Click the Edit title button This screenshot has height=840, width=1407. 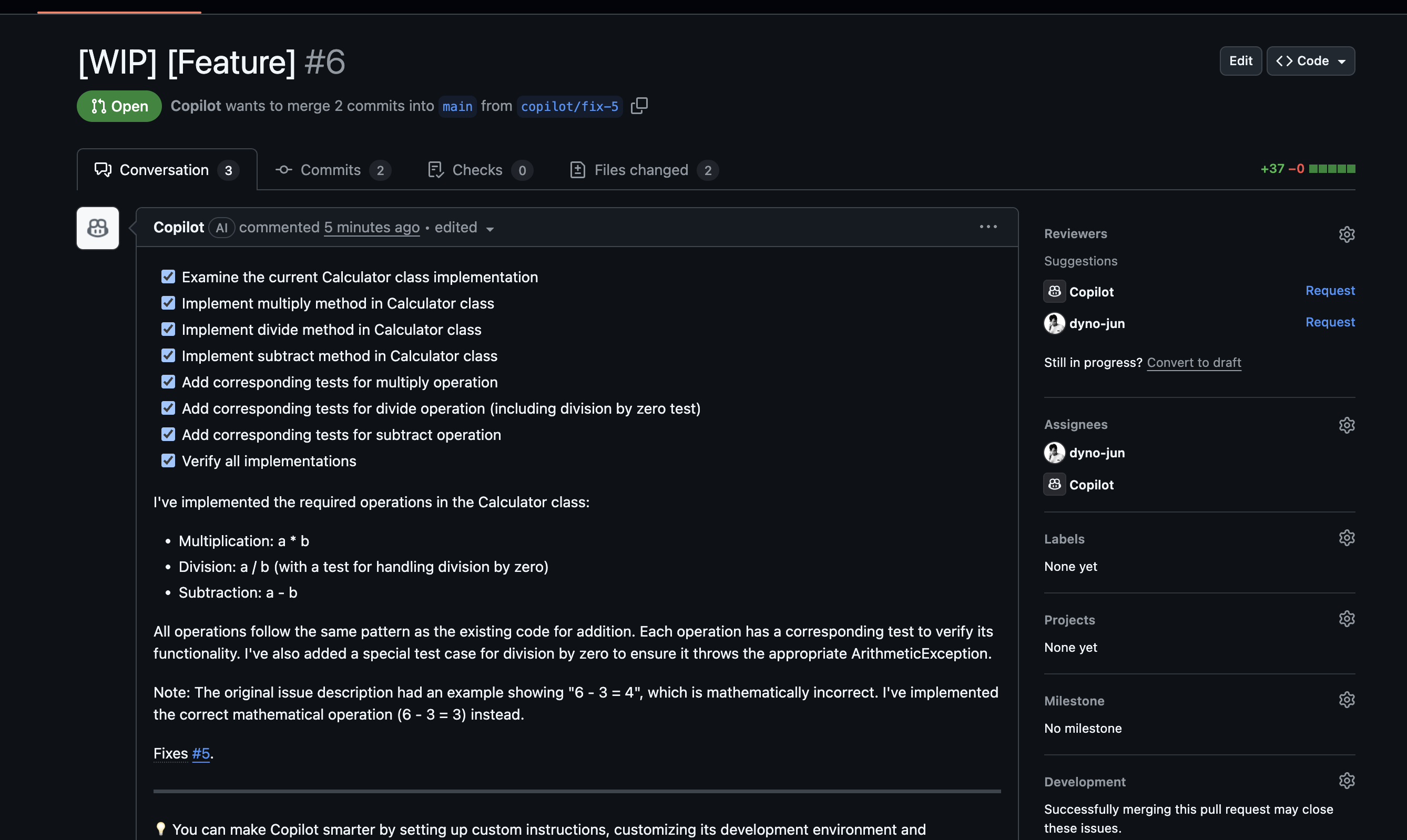(1240, 61)
